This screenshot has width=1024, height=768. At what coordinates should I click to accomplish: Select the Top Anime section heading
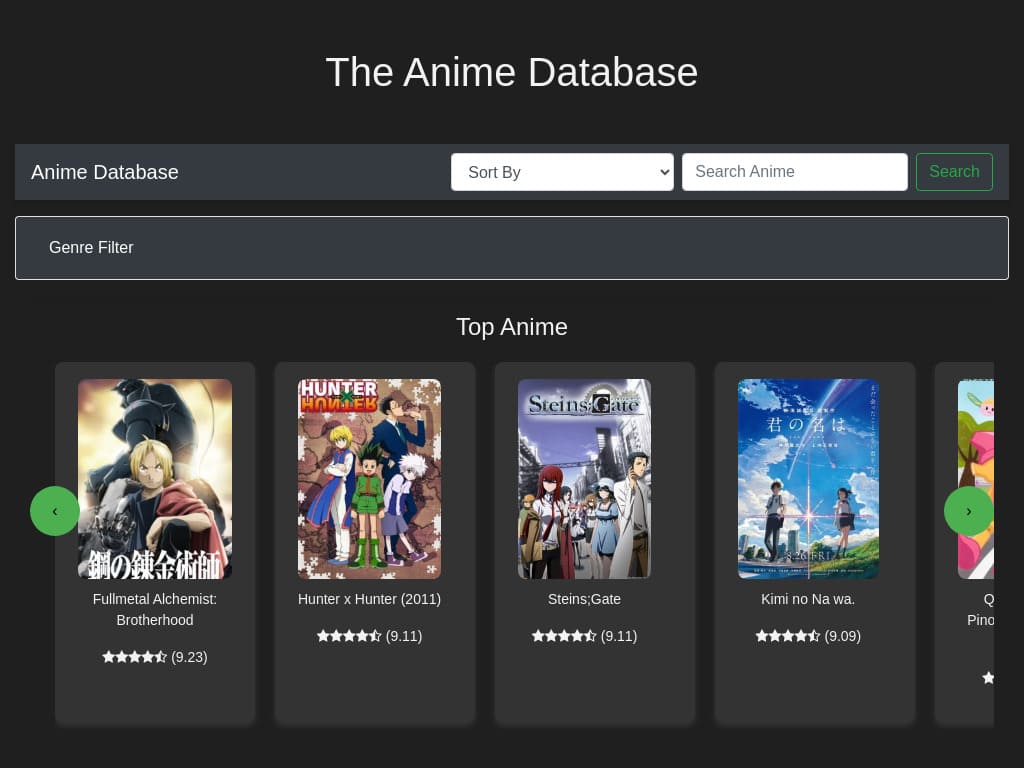click(511, 327)
